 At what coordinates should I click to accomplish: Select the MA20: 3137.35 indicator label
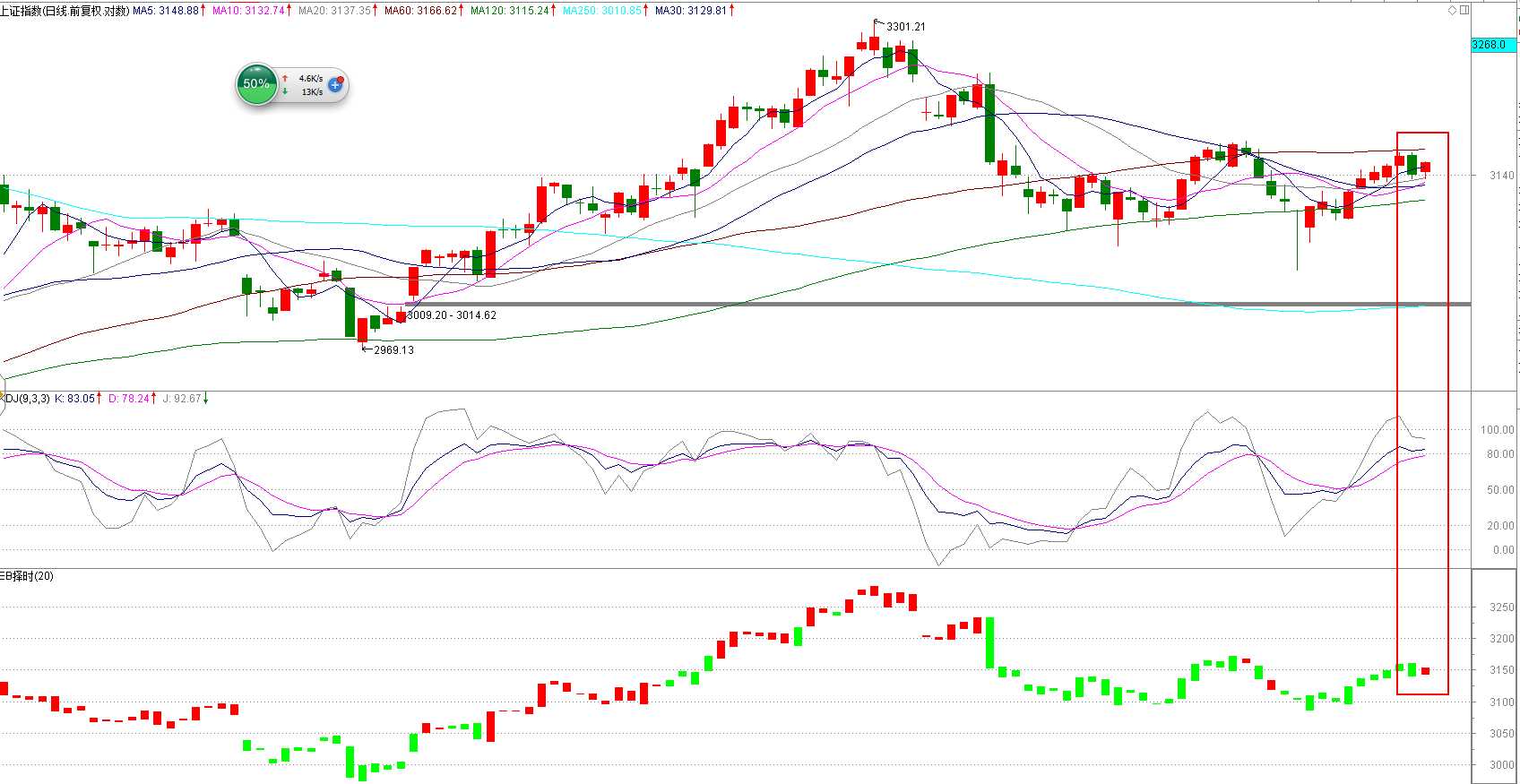pos(334,11)
